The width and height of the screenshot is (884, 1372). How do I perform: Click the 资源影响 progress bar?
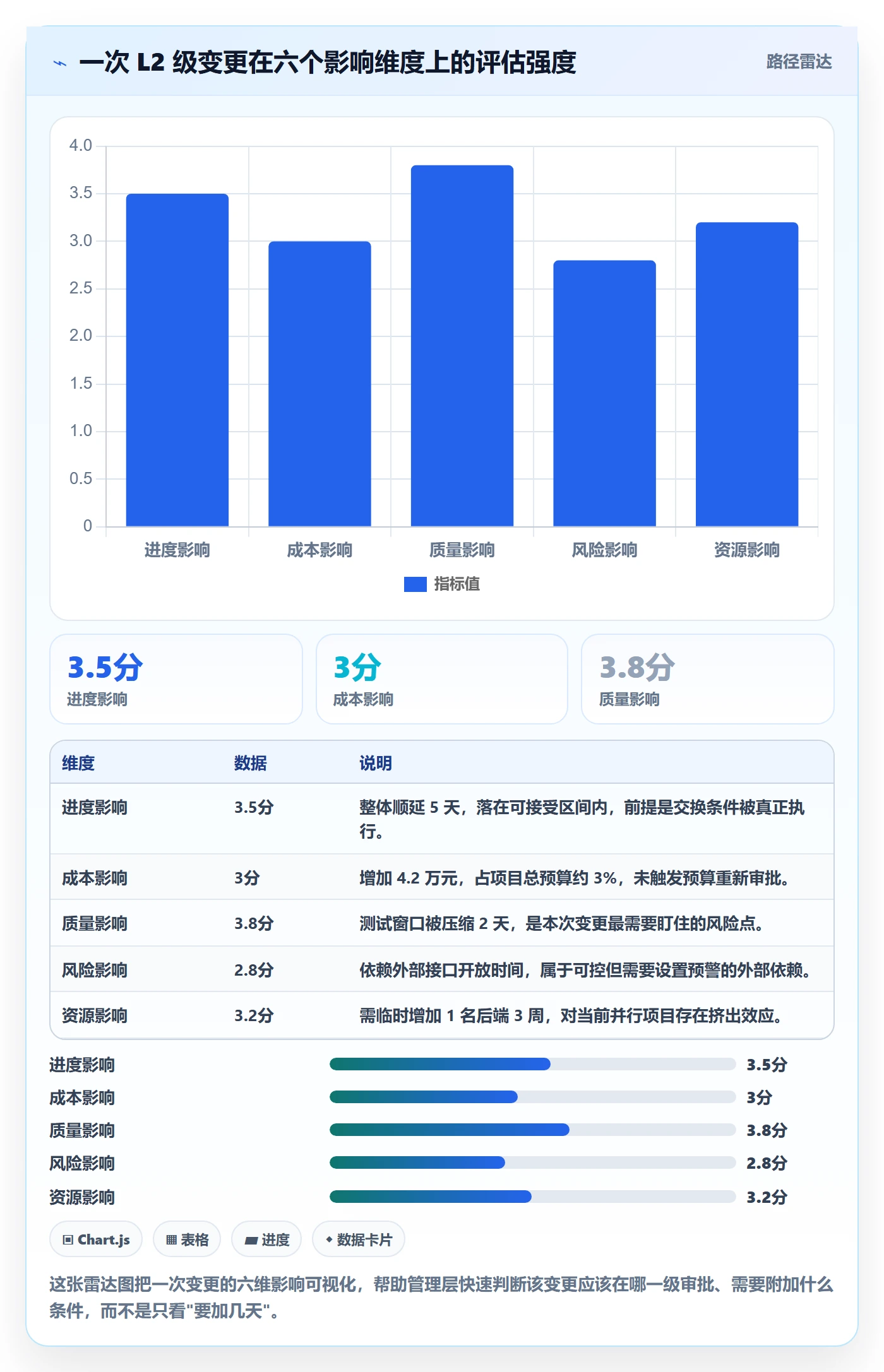point(533,1197)
